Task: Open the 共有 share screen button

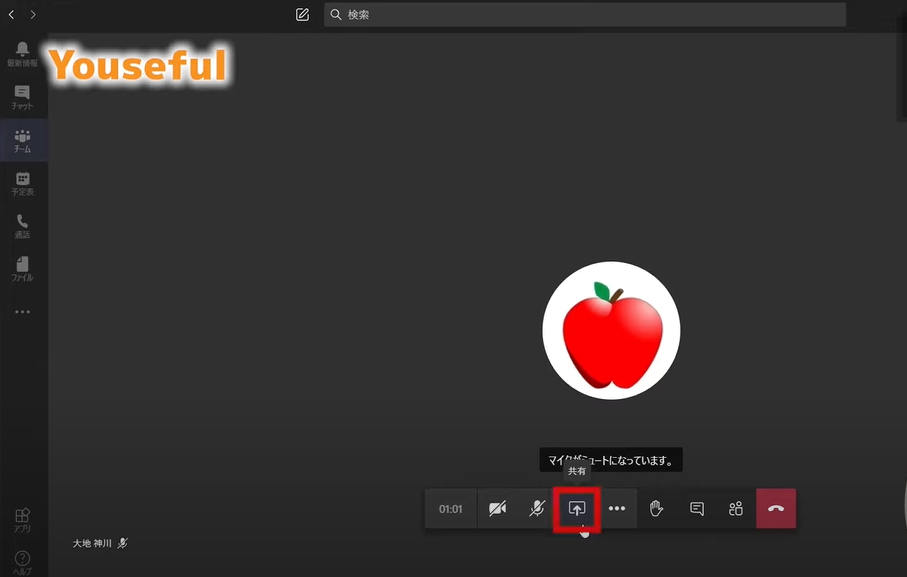Action: coord(577,509)
